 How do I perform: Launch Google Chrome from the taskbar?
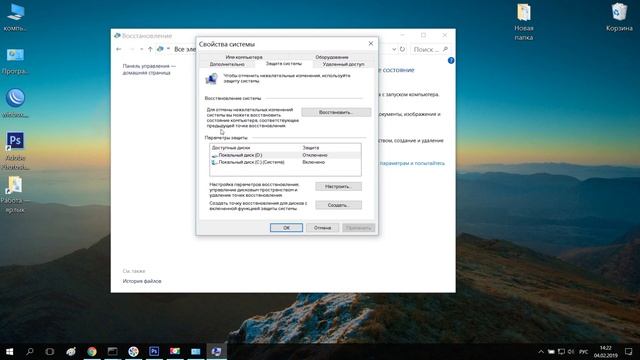92,351
